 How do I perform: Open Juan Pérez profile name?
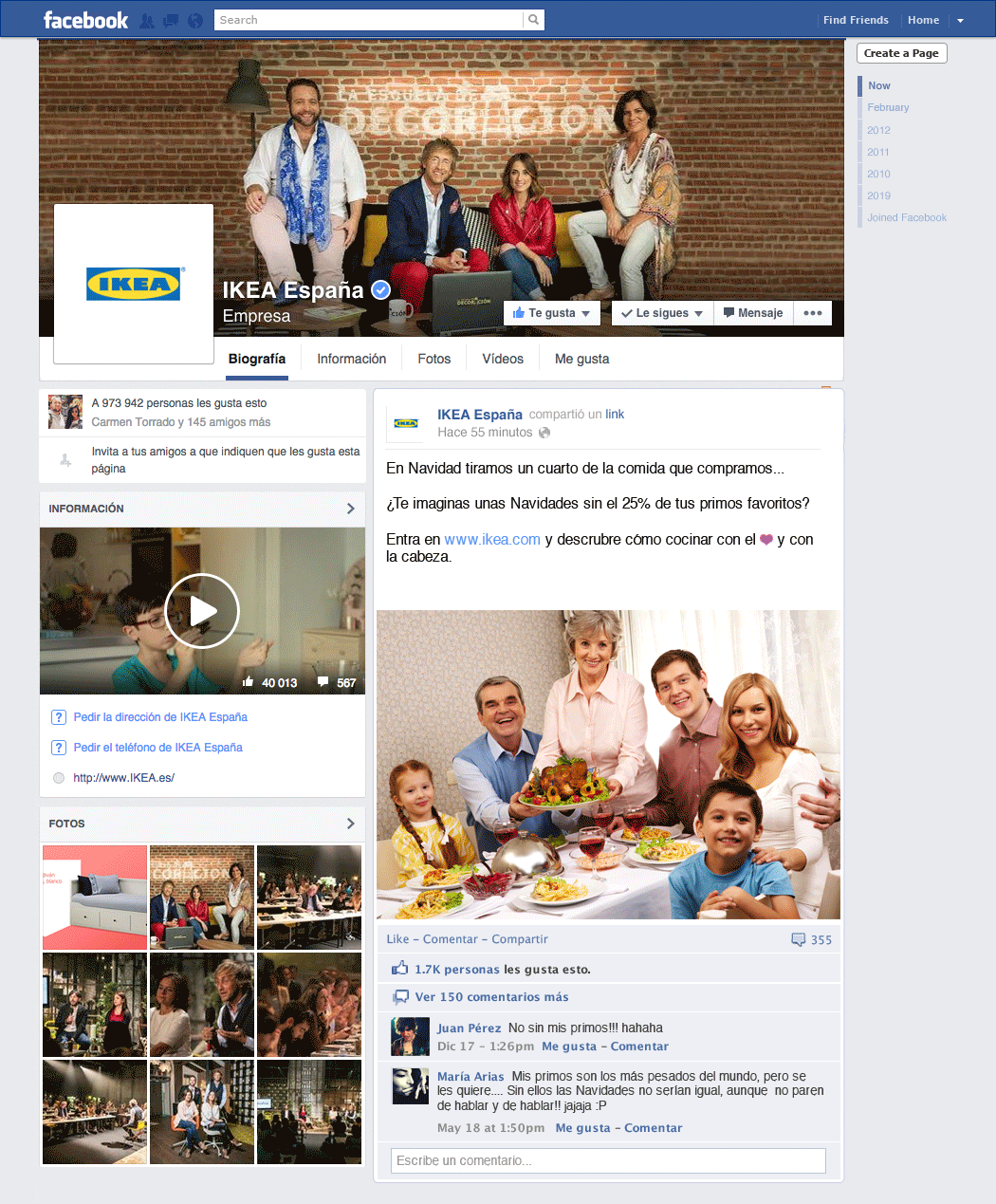tap(469, 1028)
